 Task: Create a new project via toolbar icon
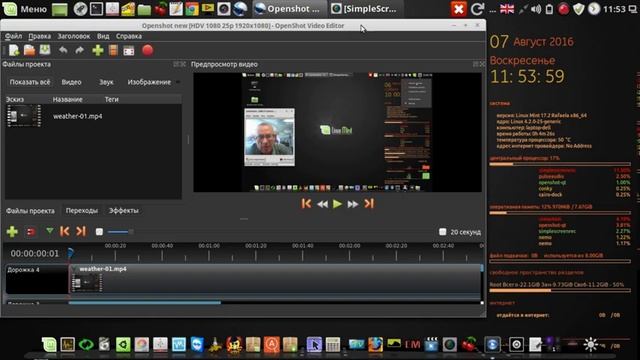(x=14, y=51)
